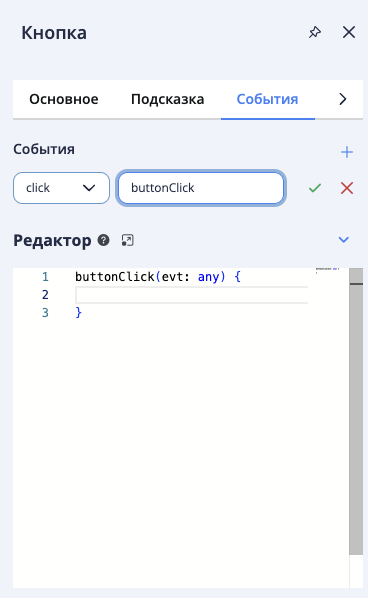Screen dimensions: 368x598
Task: Click the 'Кнопка' panel title
Action: [x=54, y=33]
